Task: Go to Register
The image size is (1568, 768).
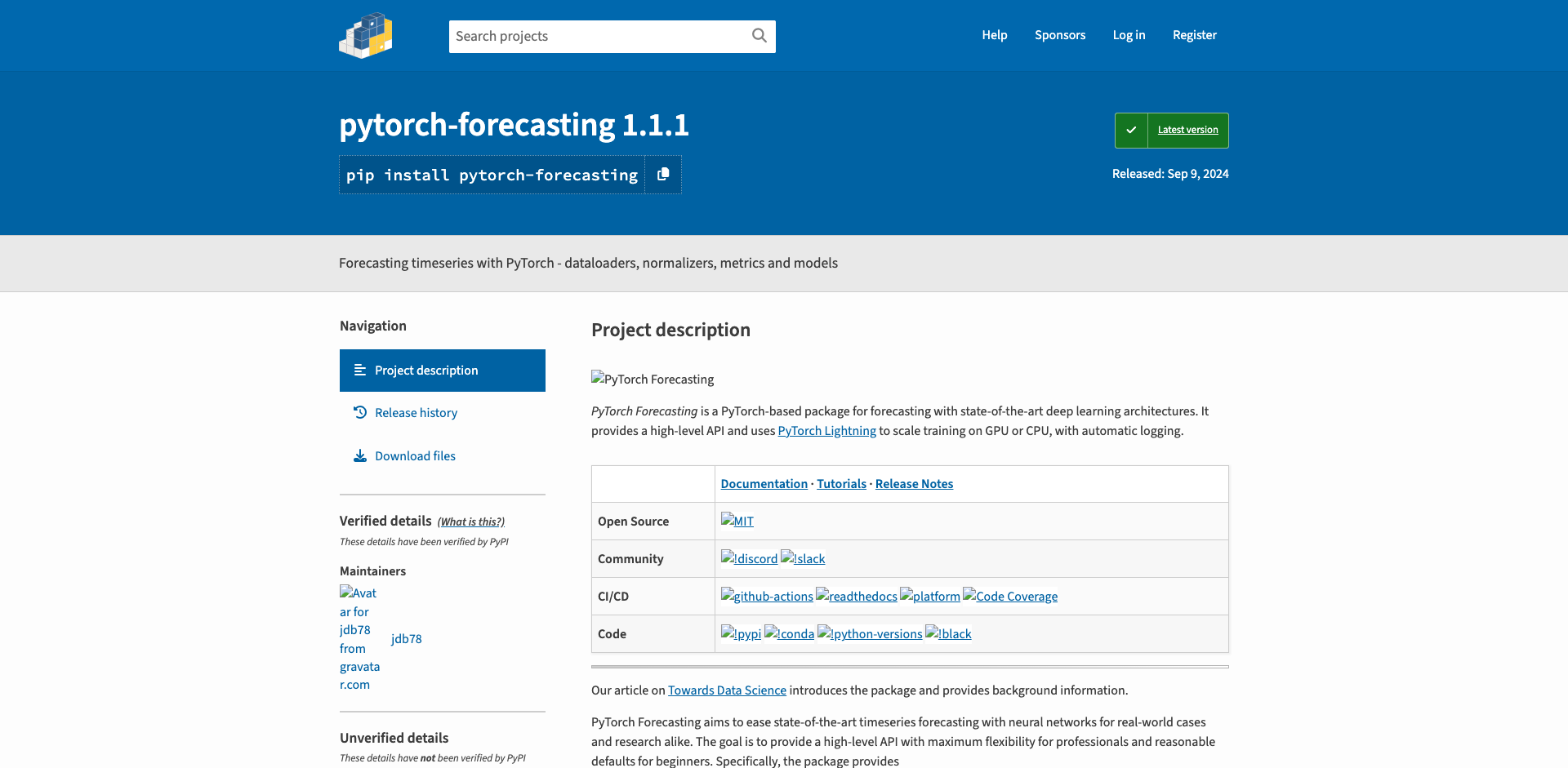Action: [x=1194, y=34]
